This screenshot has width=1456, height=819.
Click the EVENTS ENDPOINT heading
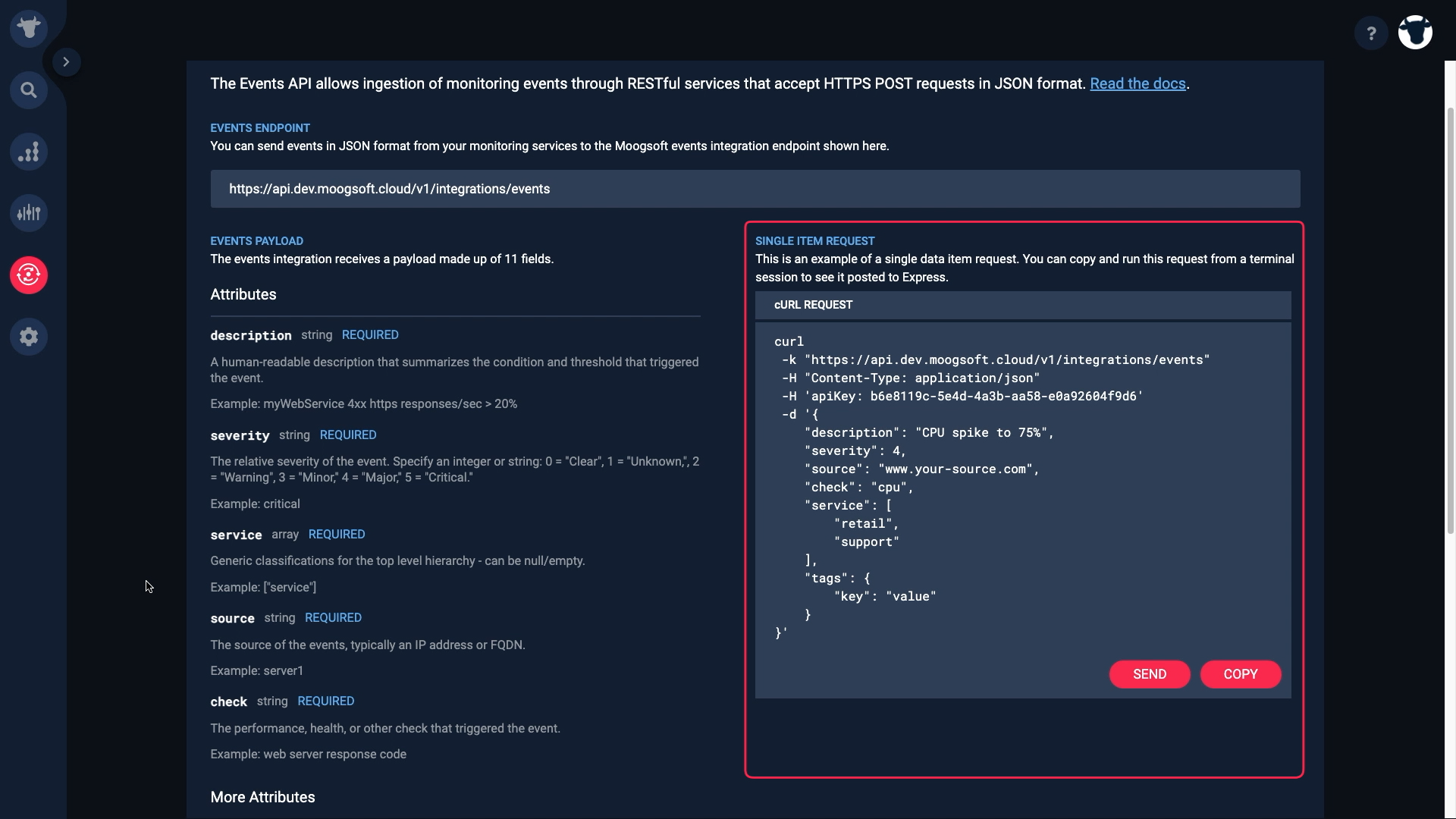click(x=260, y=128)
